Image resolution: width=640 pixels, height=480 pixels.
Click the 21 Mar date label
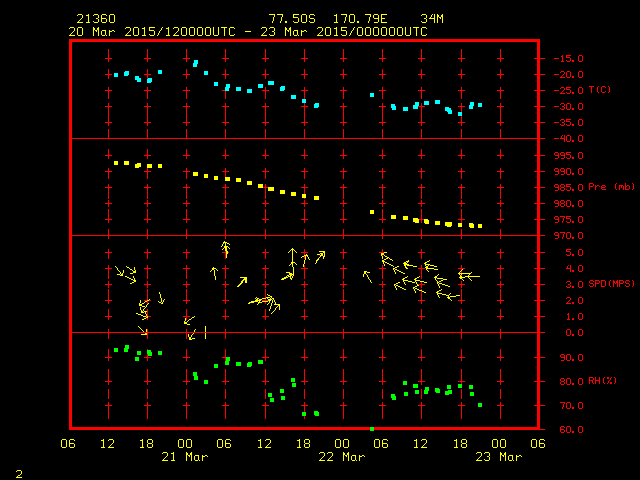[184, 457]
